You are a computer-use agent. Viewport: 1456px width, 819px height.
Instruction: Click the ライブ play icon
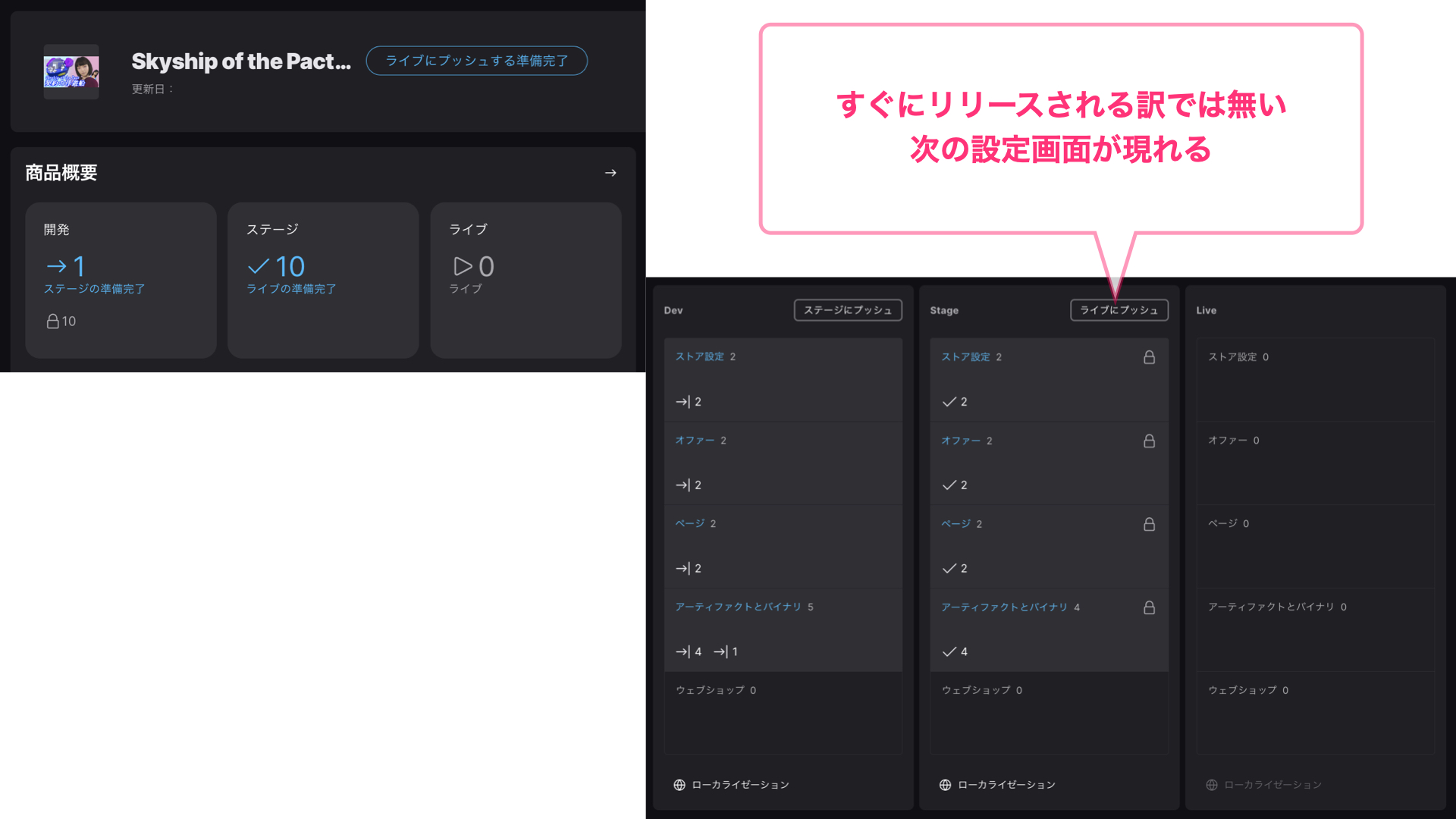point(463,266)
